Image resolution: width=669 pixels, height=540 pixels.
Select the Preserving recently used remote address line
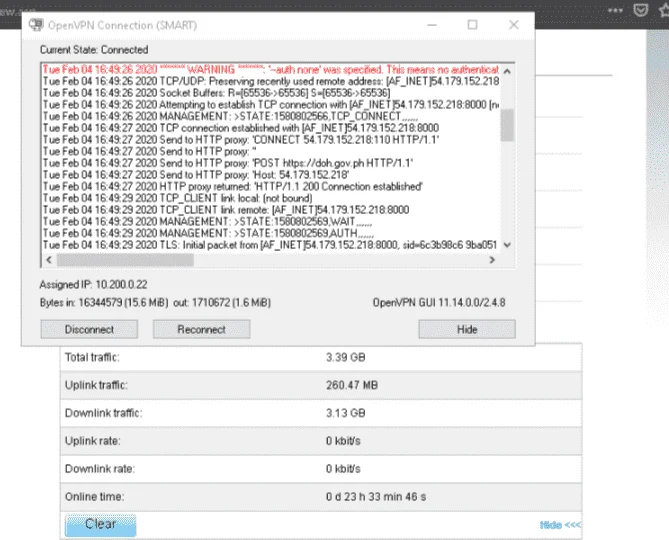pyautogui.click(x=271, y=81)
